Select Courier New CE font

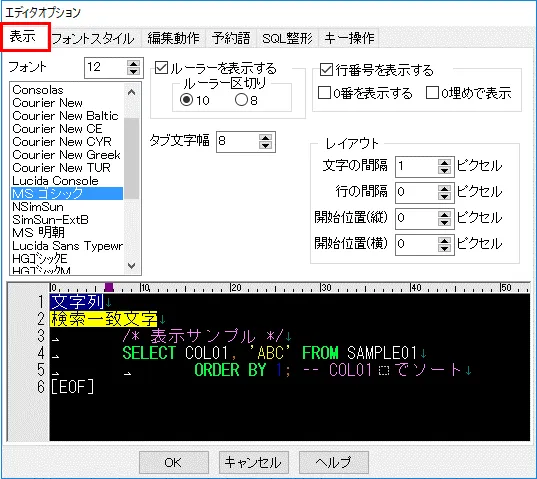point(67,129)
